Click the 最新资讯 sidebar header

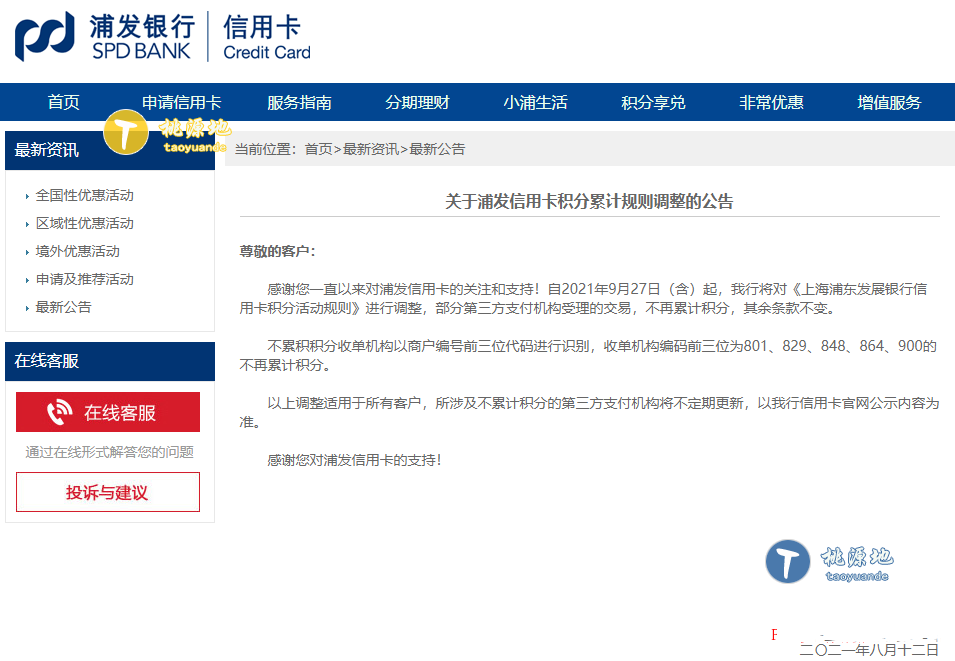point(110,150)
